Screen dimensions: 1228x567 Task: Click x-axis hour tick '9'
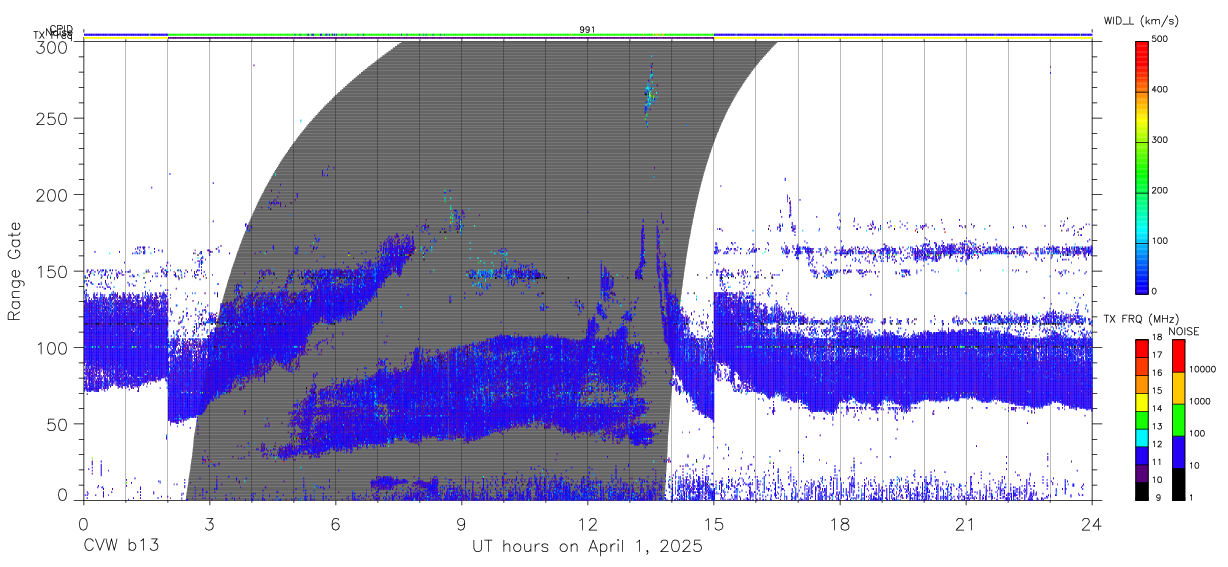click(461, 523)
